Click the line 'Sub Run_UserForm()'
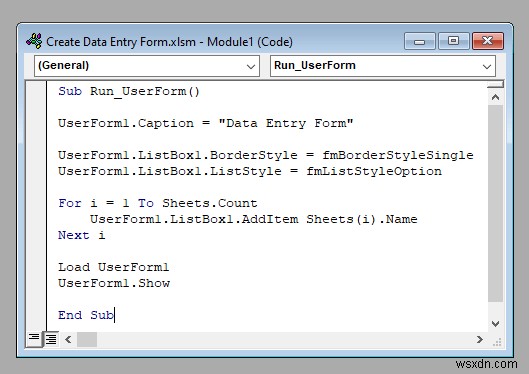This screenshot has height=374, width=529. click(129, 91)
